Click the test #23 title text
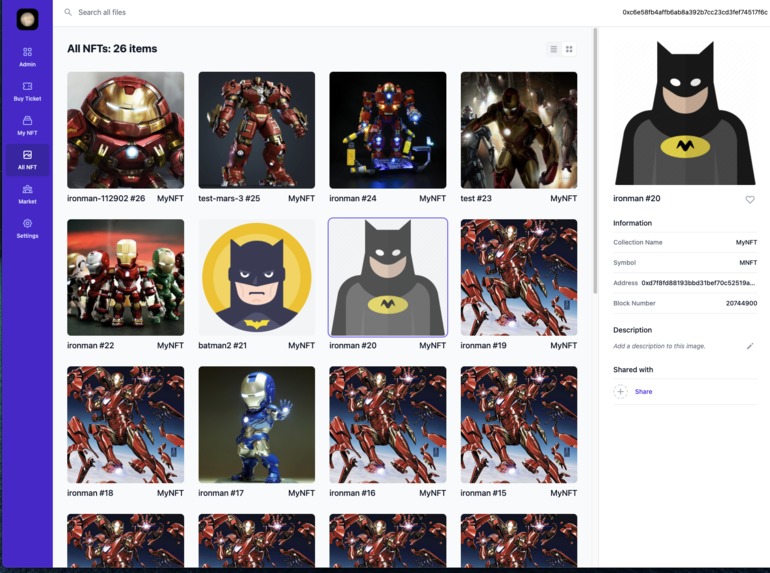Viewport: 770px width, 573px height. [x=476, y=198]
